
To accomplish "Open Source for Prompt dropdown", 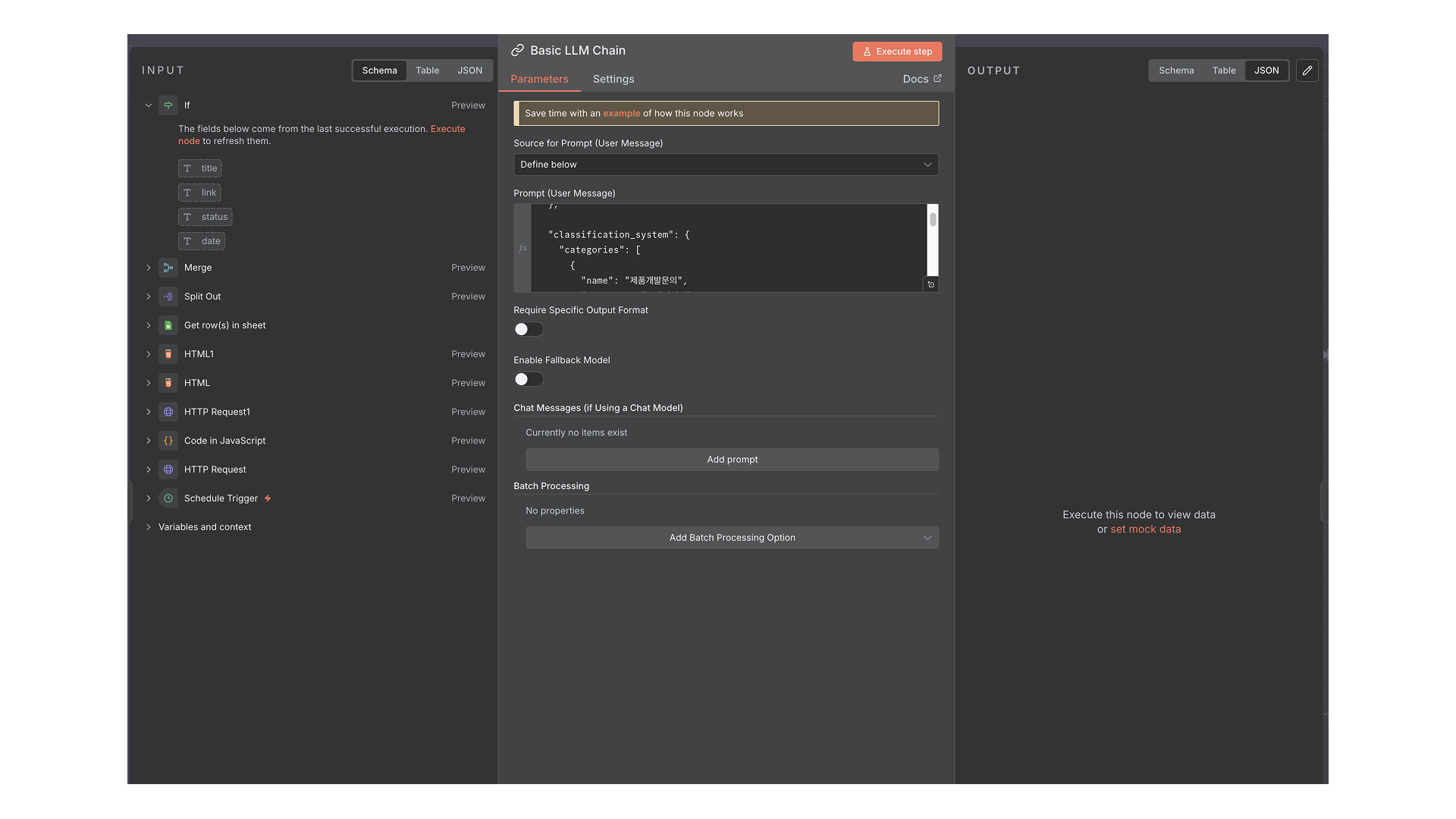I will (725, 165).
